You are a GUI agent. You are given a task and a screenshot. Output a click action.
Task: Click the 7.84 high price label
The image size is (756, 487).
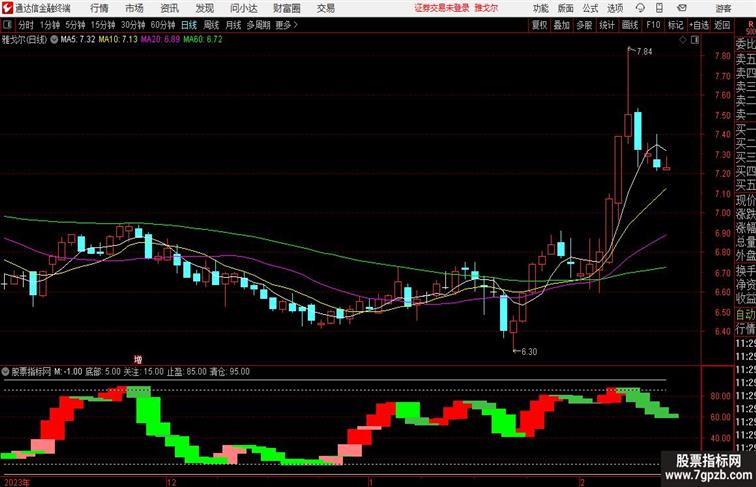(644, 52)
